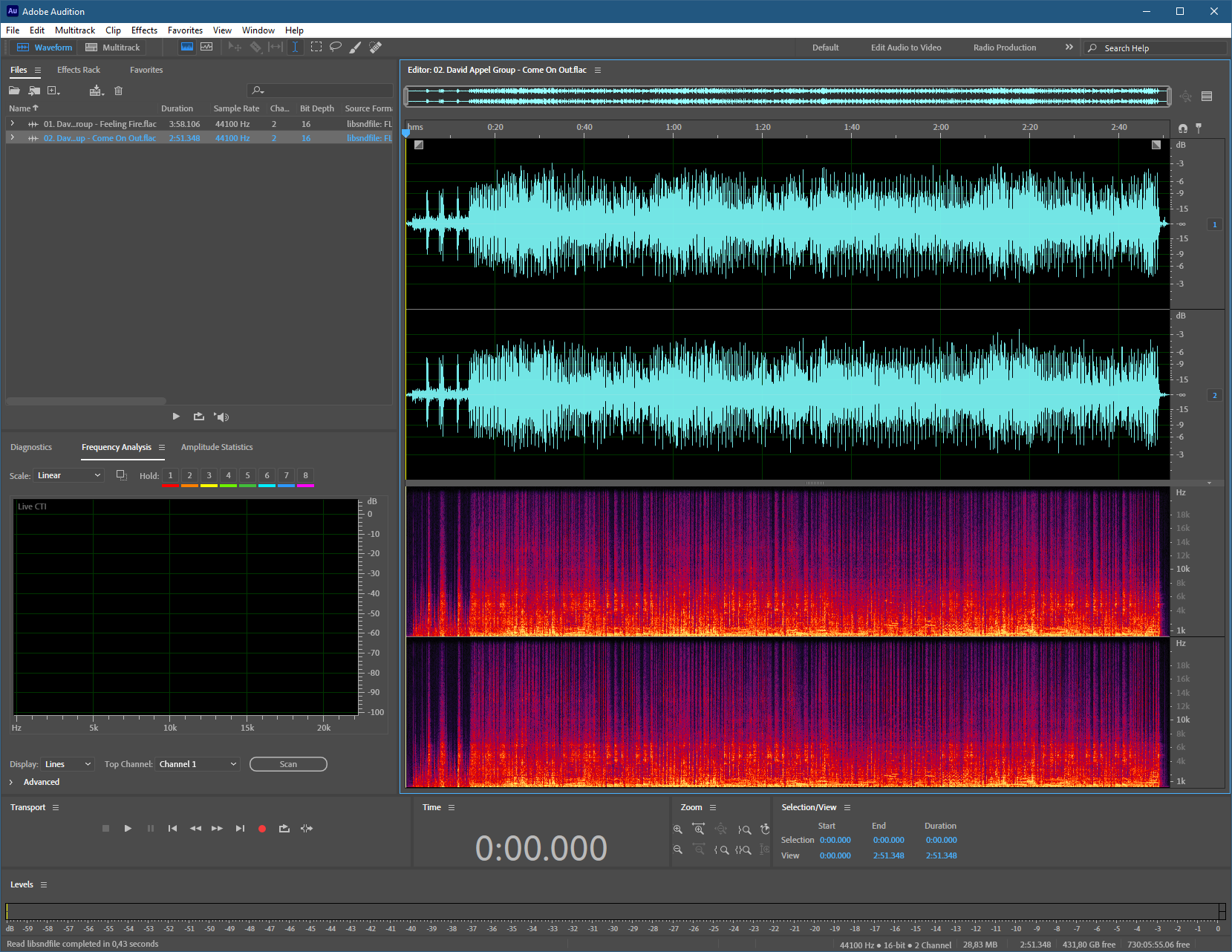Toggle Hold button 4
The height and width of the screenshot is (952, 1232).
[x=228, y=475]
